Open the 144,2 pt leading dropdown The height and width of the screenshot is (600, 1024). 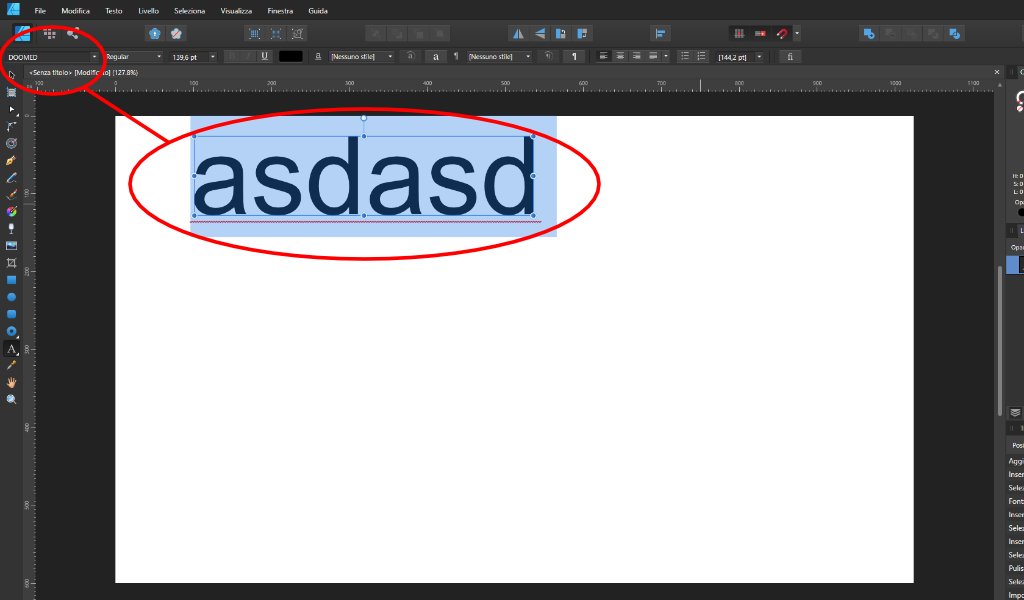coord(759,57)
